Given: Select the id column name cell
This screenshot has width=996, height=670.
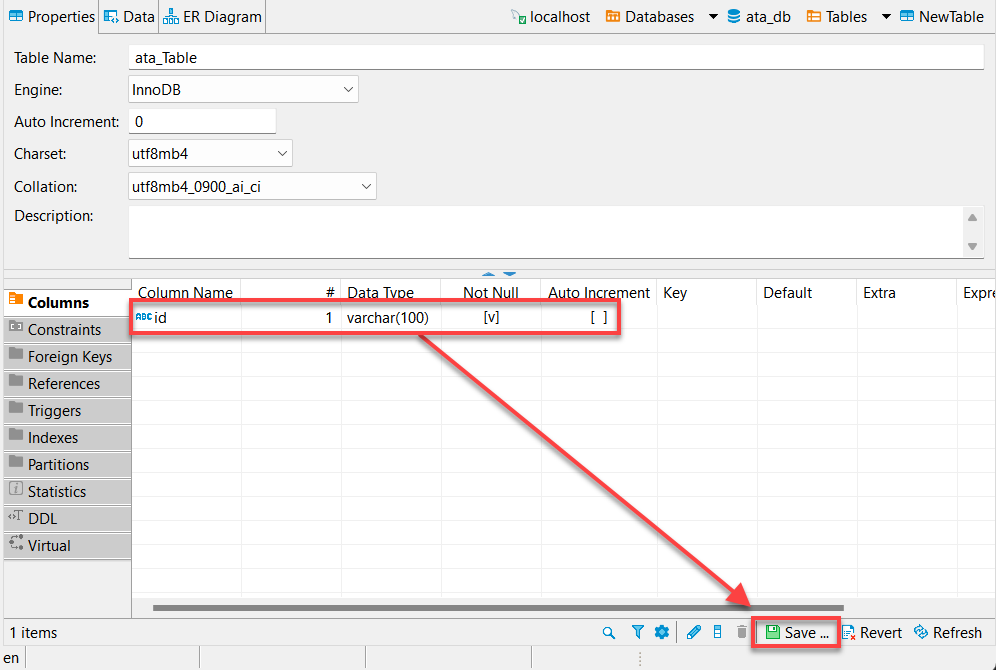Looking at the screenshot, I should tap(186, 317).
